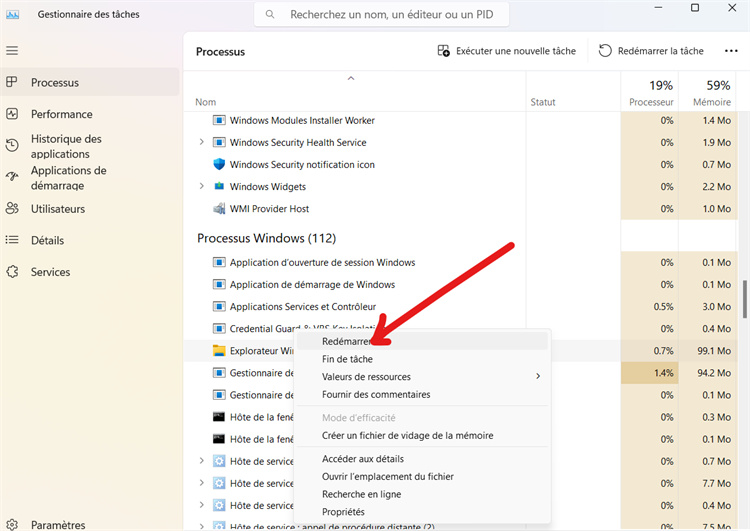Open the Services gear icon
Screen dimensions: 750x531
(12, 272)
